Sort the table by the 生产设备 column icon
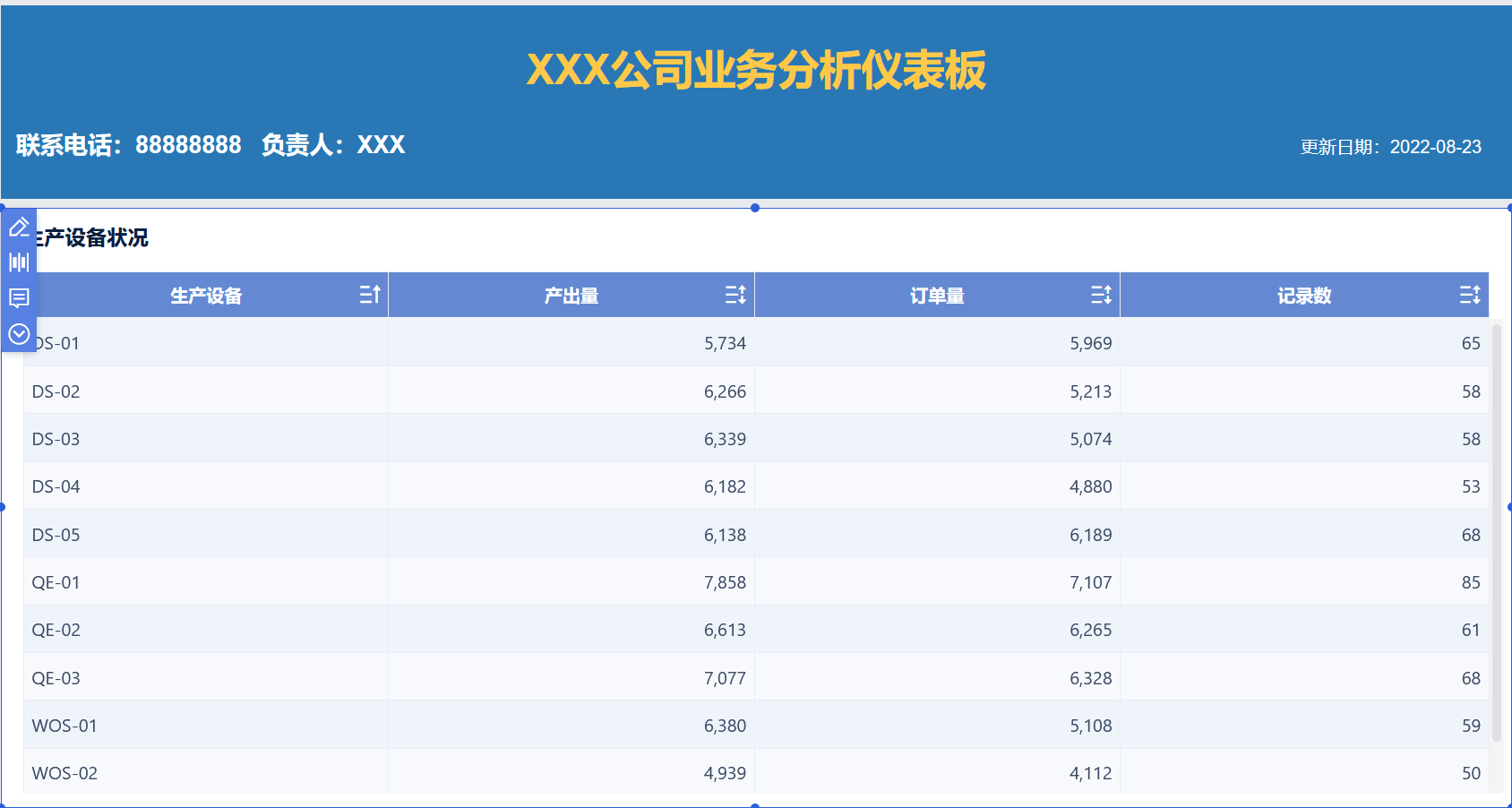This screenshot has height=808, width=1512. pyautogui.click(x=370, y=295)
